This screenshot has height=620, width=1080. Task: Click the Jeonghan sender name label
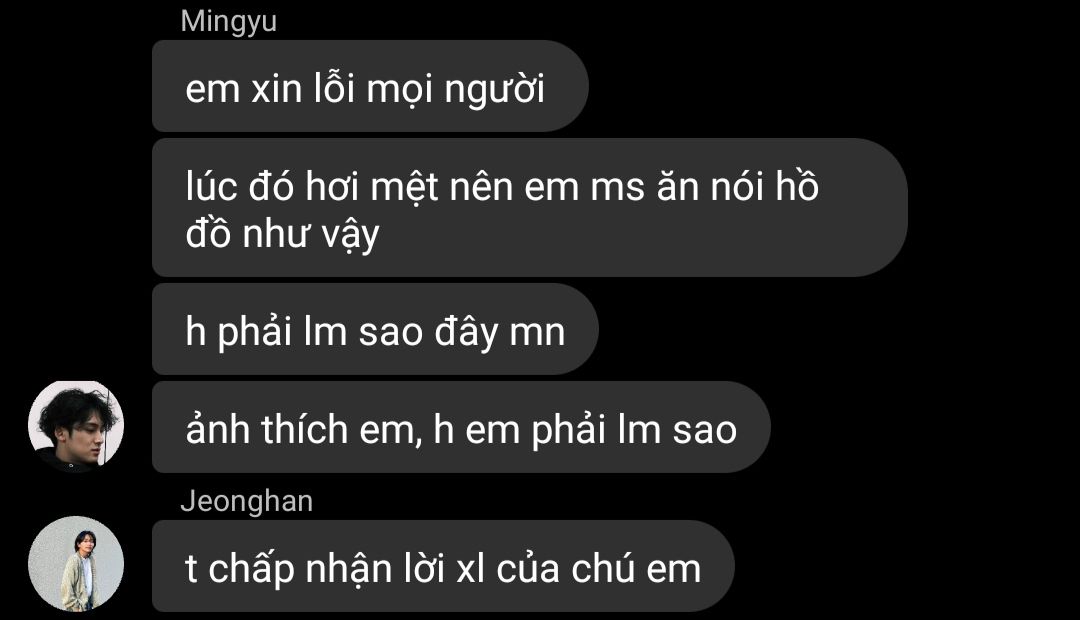click(x=247, y=501)
